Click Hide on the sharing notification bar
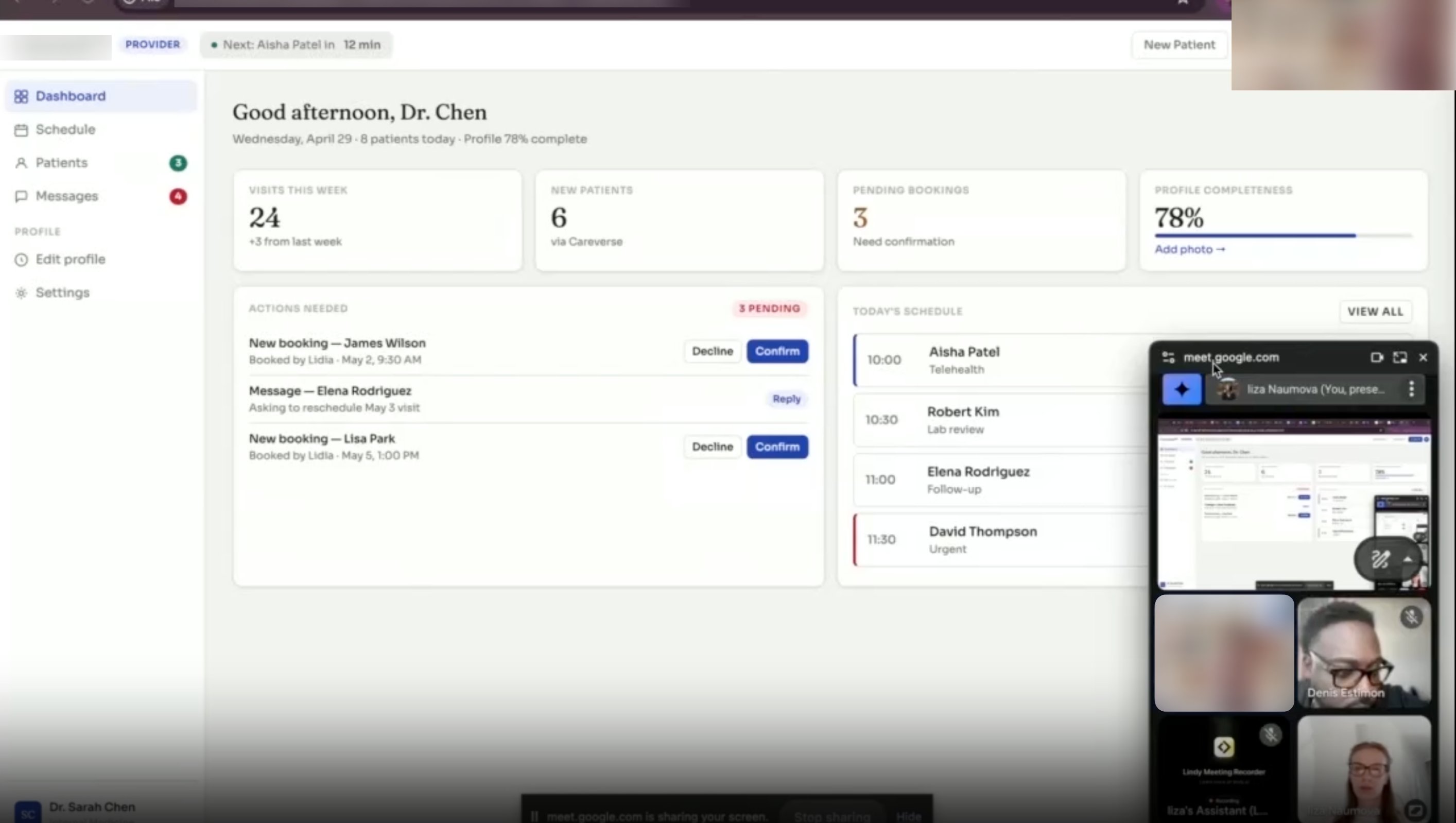 [908, 816]
